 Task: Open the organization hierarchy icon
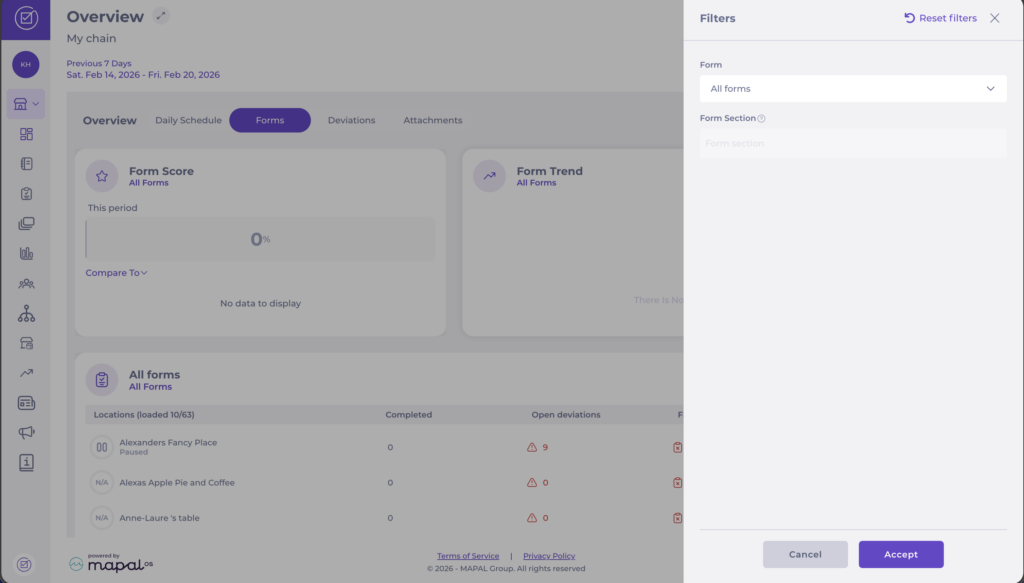pyautogui.click(x=26, y=314)
